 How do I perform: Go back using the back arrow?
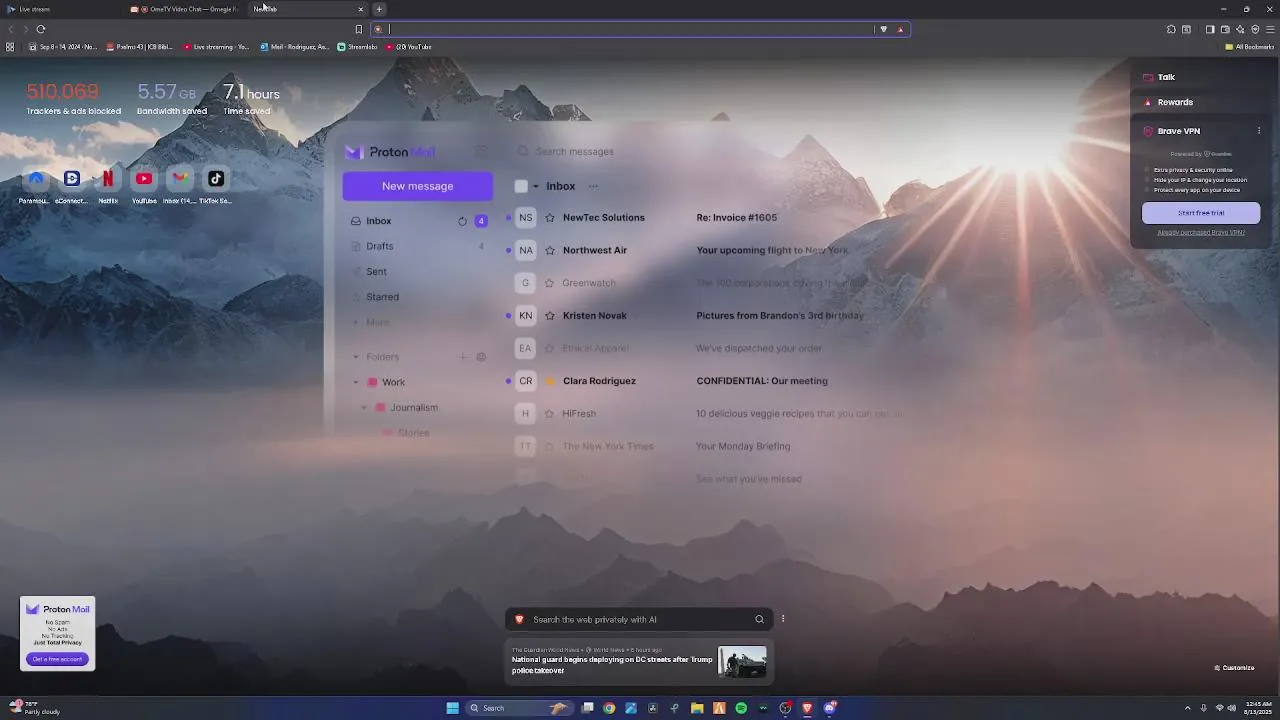pyautogui.click(x=11, y=29)
